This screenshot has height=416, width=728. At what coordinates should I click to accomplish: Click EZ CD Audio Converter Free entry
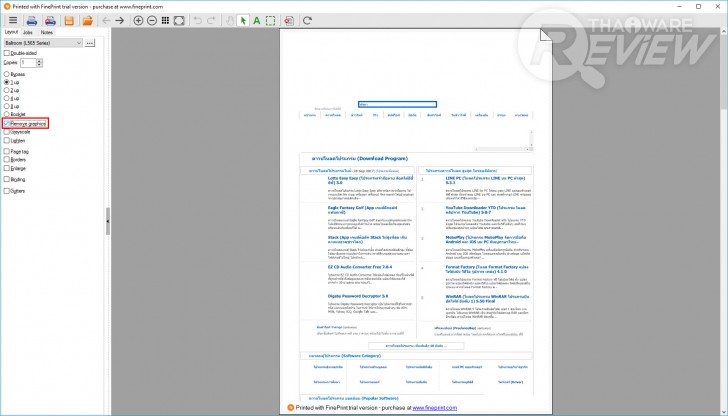click(360, 267)
